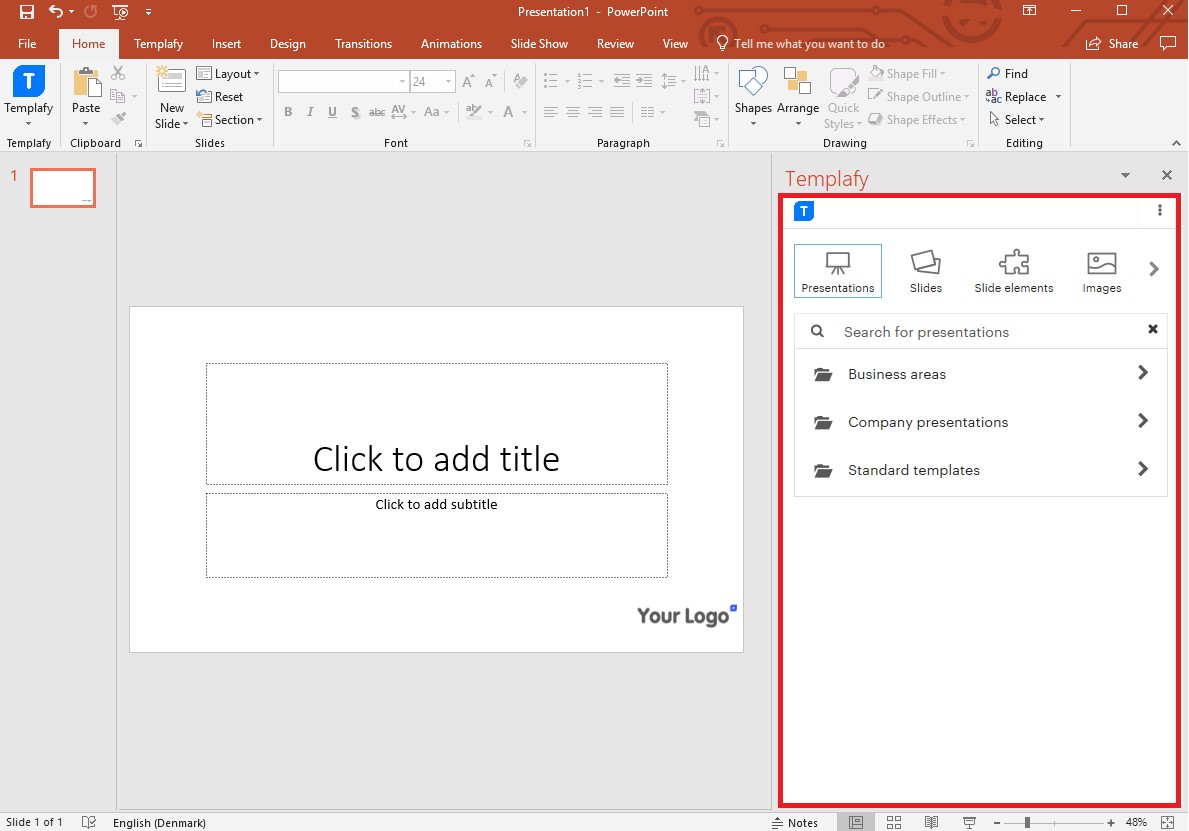
Task: Toggle the Notes pane
Action: point(795,823)
